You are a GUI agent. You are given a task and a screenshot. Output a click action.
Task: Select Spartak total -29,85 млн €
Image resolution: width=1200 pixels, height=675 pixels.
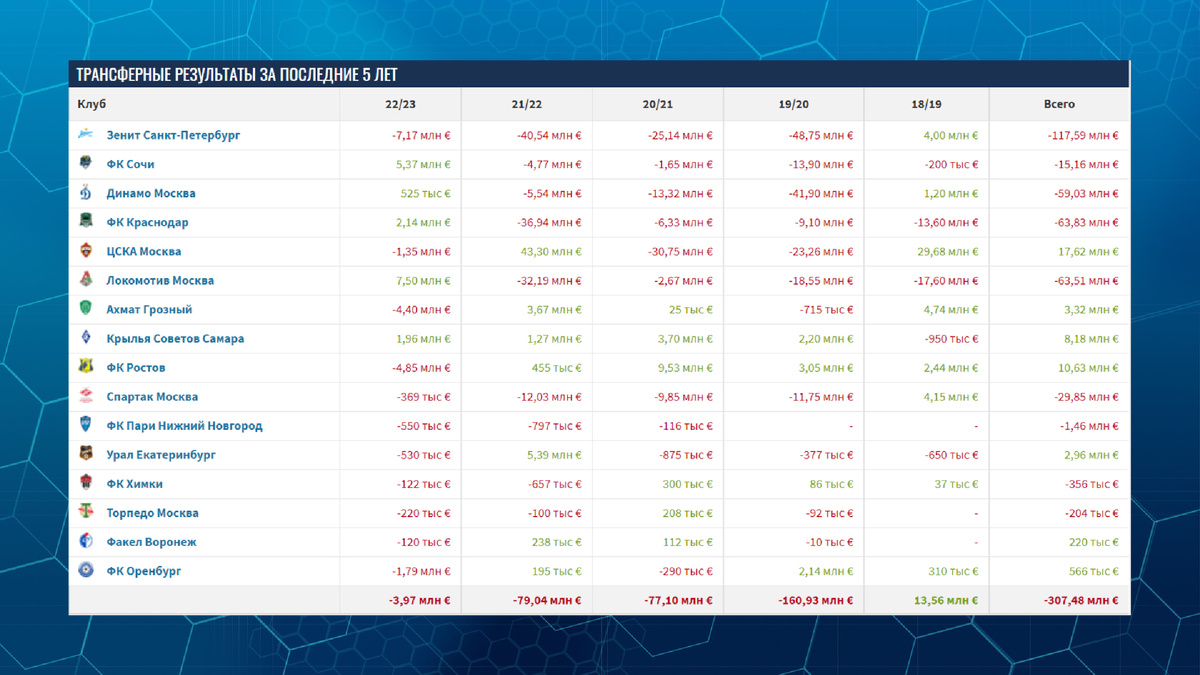(1086, 396)
